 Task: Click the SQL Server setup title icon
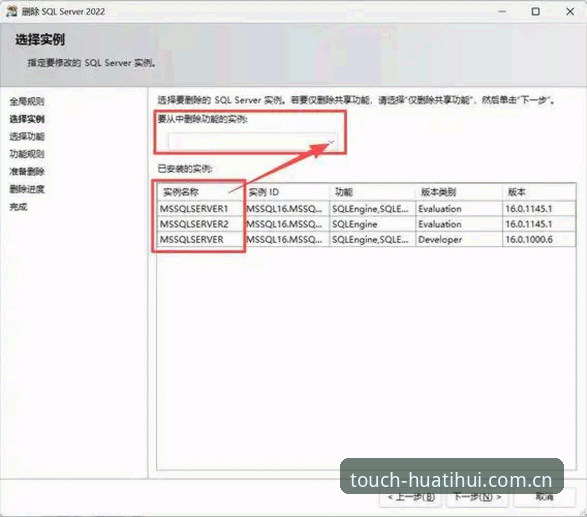12,11
